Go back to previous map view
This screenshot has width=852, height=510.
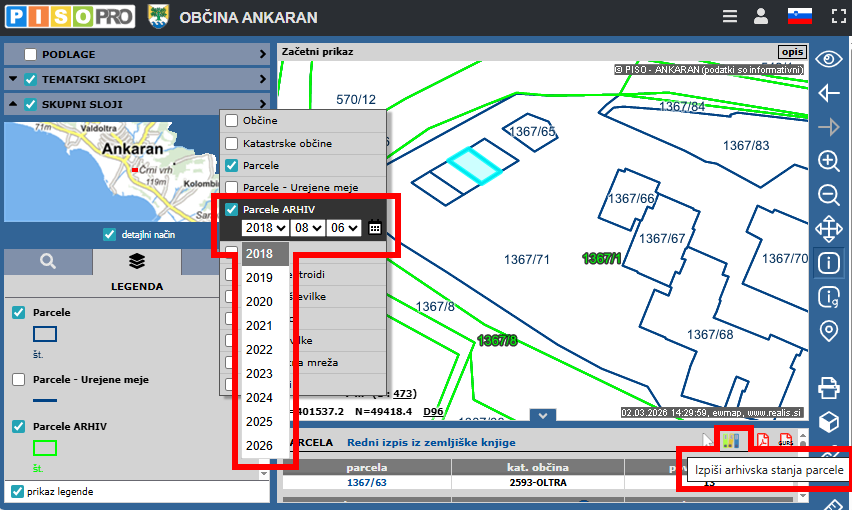(828, 93)
